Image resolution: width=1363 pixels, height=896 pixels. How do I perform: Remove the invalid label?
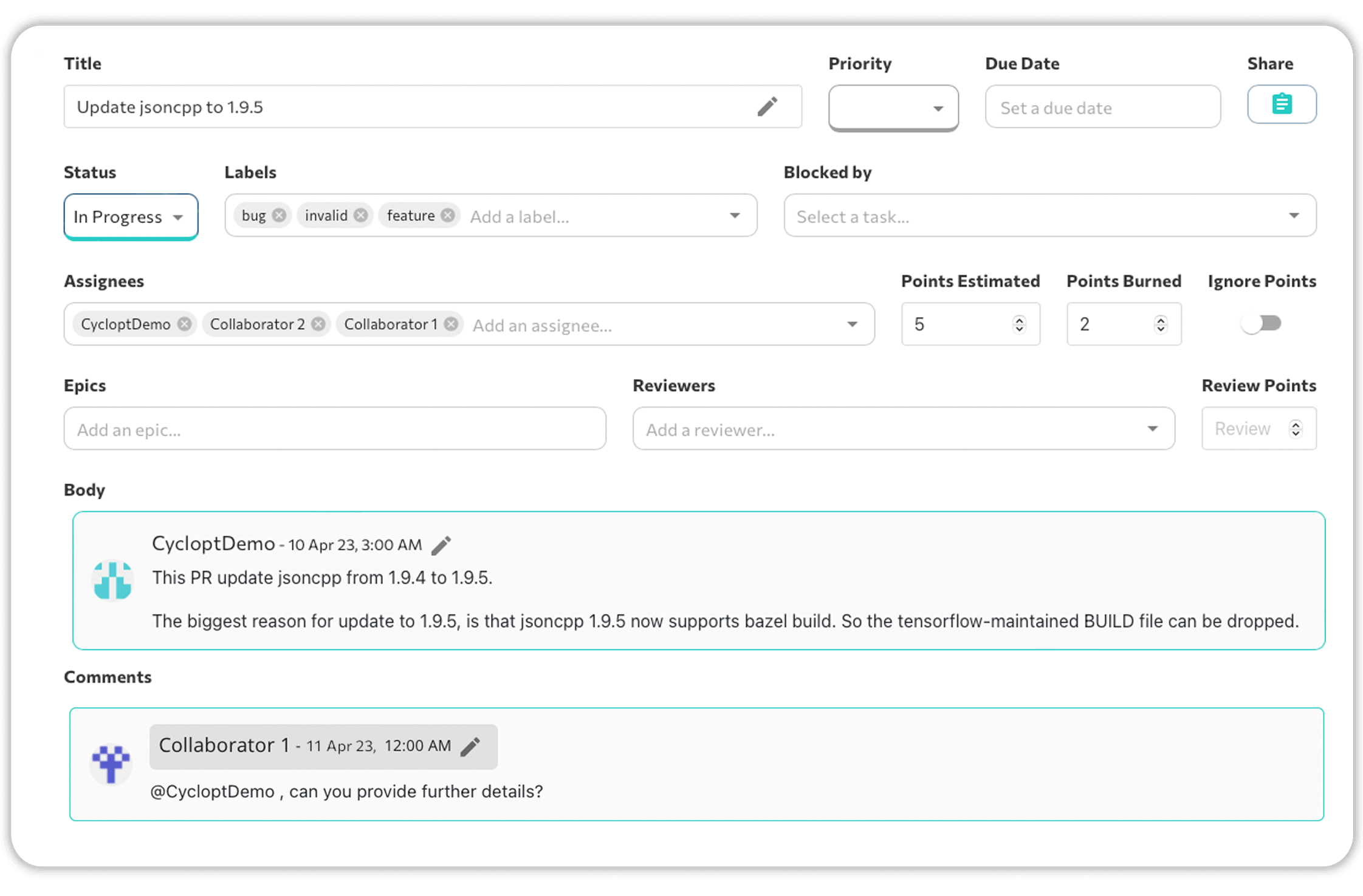pyautogui.click(x=361, y=215)
